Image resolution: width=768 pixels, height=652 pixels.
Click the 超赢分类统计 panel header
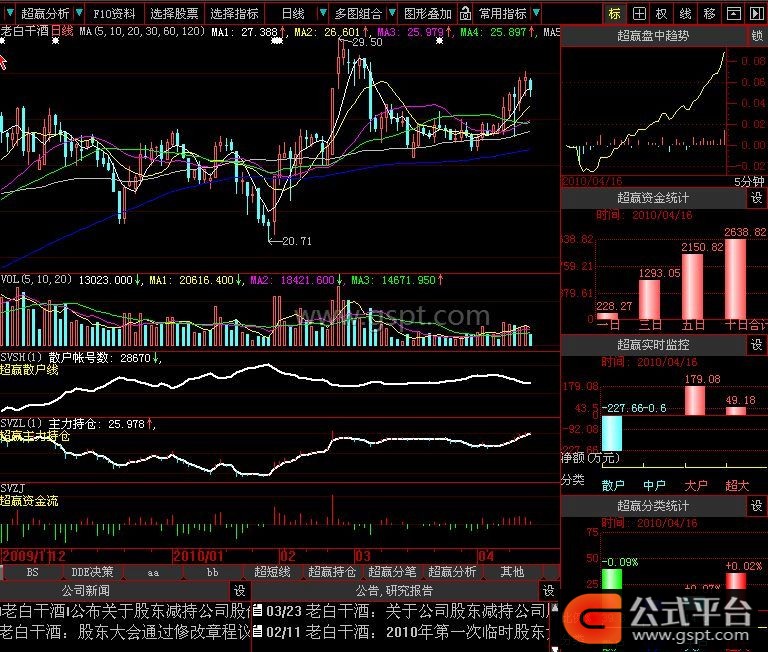pos(653,506)
